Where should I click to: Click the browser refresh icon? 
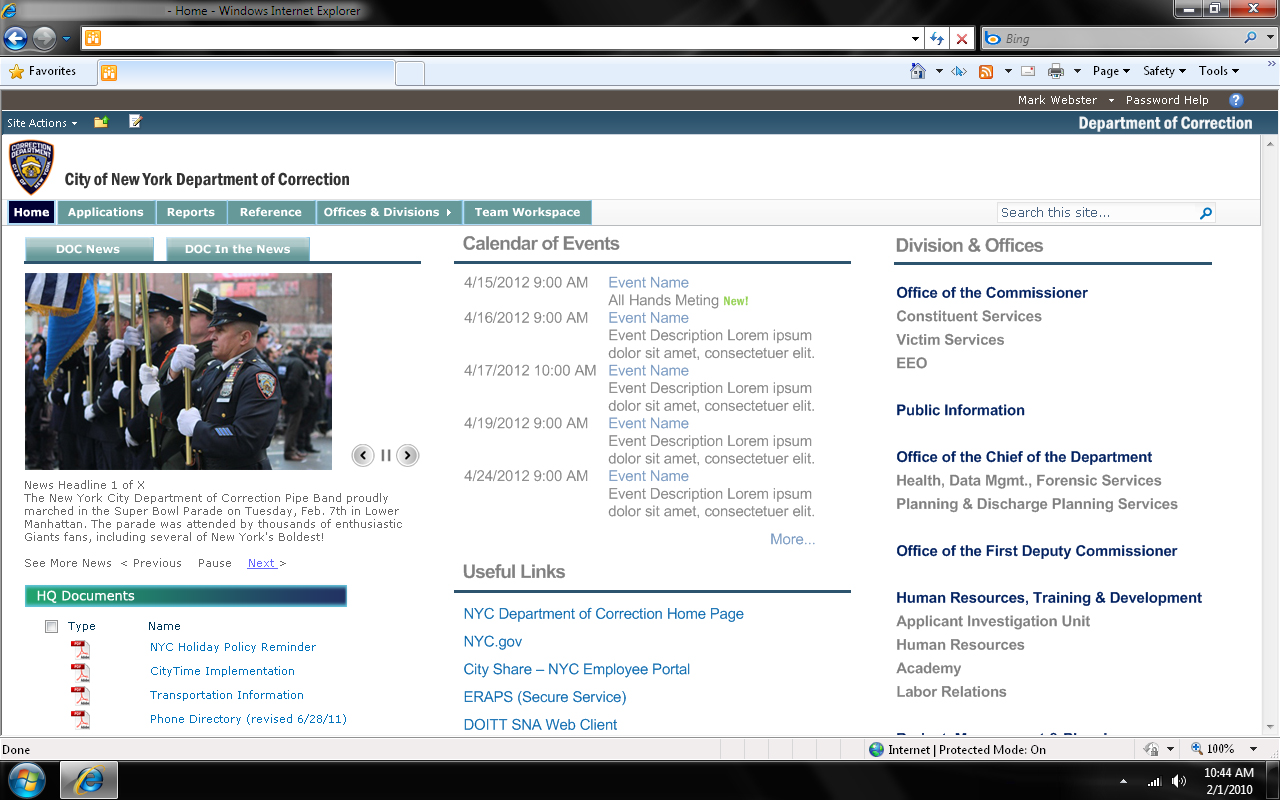click(937, 39)
